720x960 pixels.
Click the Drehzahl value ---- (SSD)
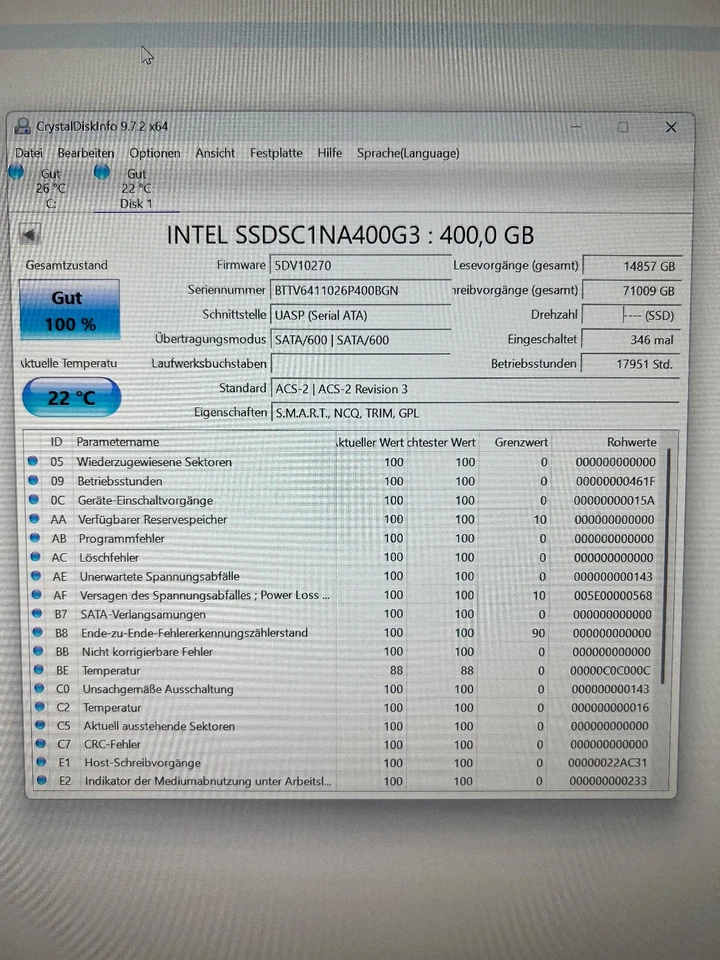pyautogui.click(x=631, y=315)
